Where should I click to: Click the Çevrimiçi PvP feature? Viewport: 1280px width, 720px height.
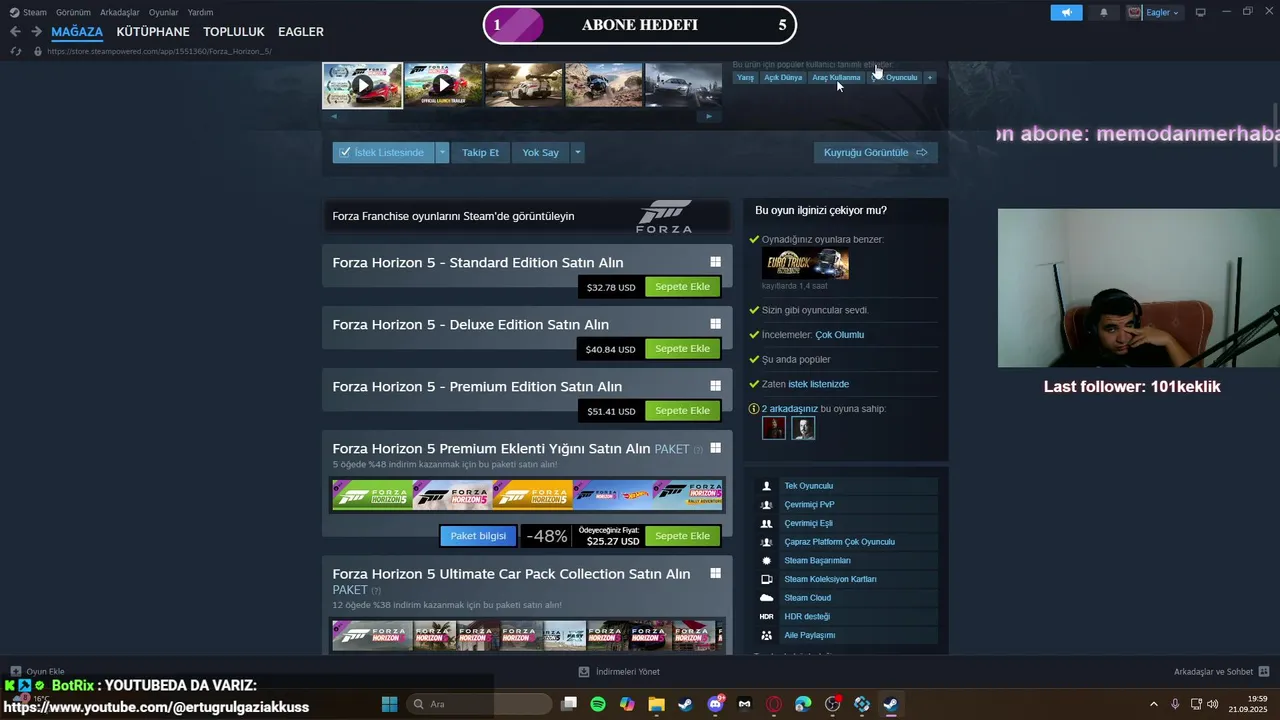coord(846,505)
